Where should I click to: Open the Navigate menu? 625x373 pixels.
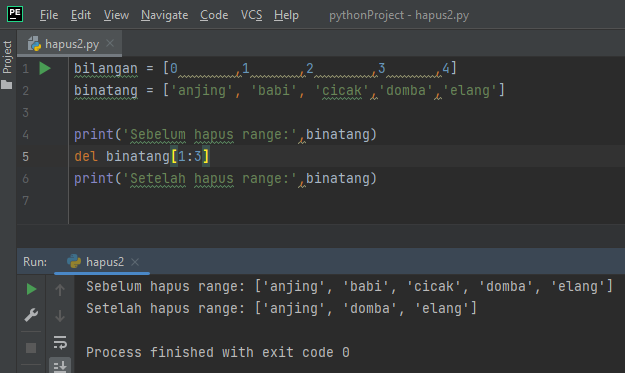(x=165, y=15)
